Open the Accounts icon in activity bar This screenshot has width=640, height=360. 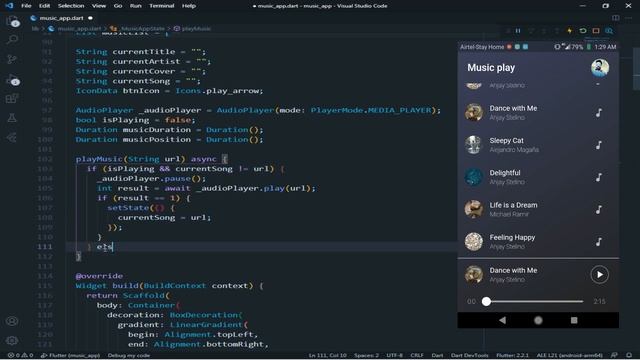(x=12, y=321)
